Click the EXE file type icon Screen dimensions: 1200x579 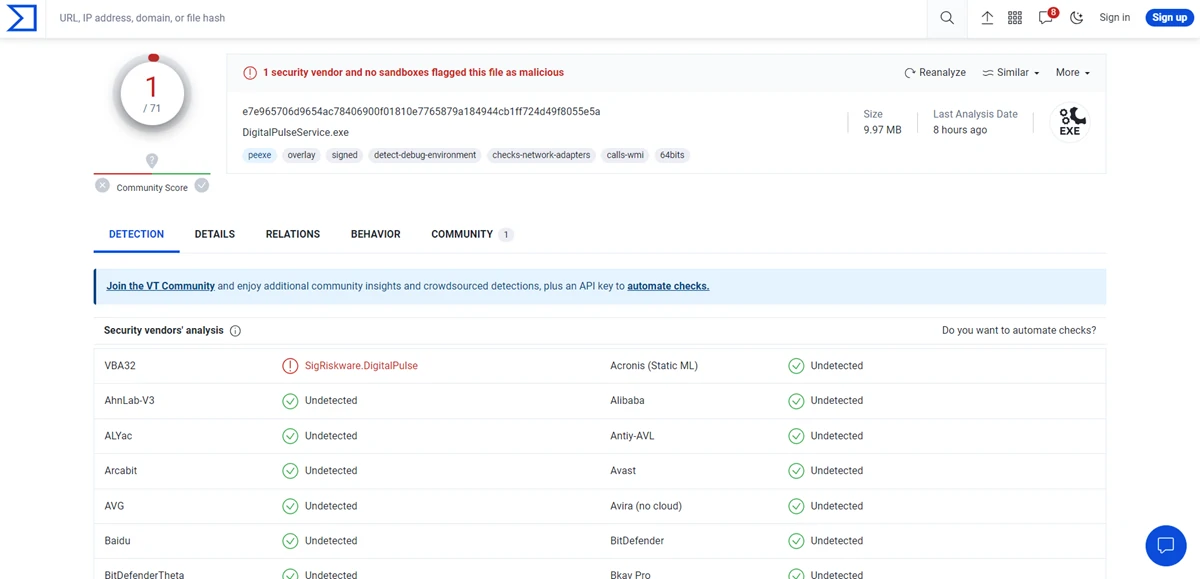pos(1070,122)
